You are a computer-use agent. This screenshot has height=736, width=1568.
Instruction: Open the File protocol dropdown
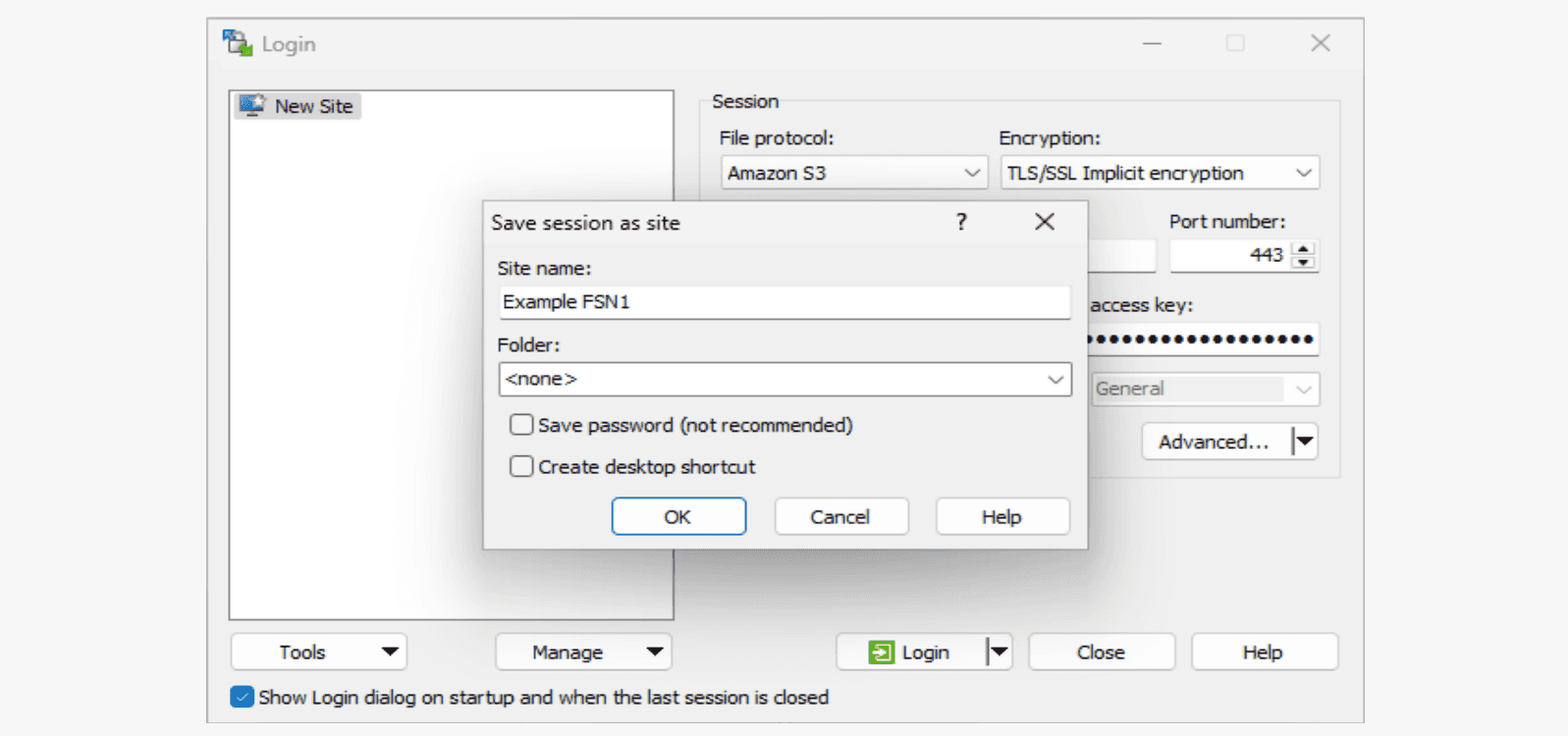tap(971, 172)
